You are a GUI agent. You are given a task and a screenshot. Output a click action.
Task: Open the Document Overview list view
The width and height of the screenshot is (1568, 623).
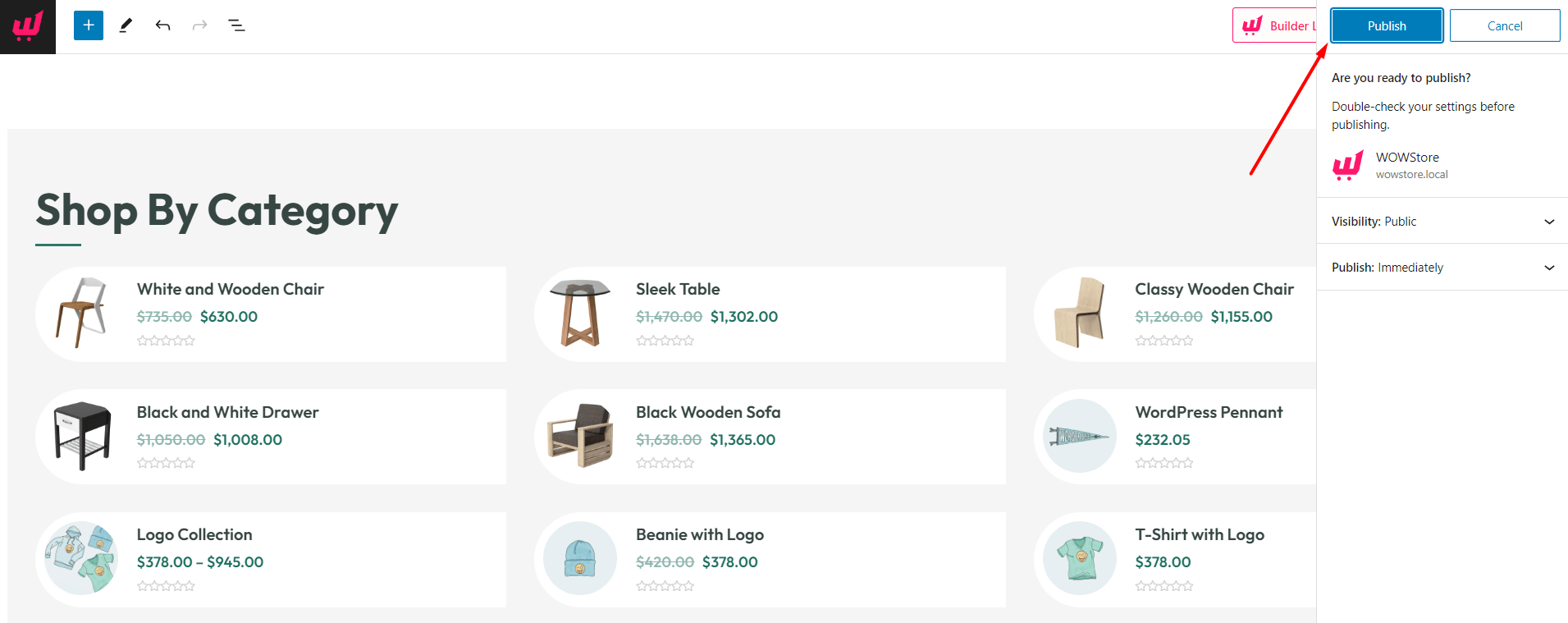[236, 25]
